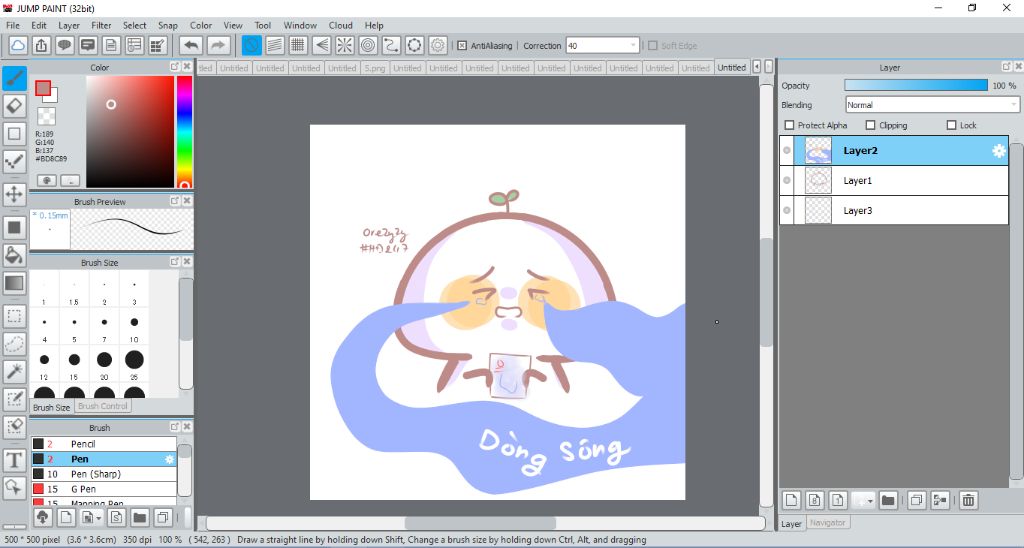
Task: Pick a hue on the rainbow strip
Action: tap(184, 133)
